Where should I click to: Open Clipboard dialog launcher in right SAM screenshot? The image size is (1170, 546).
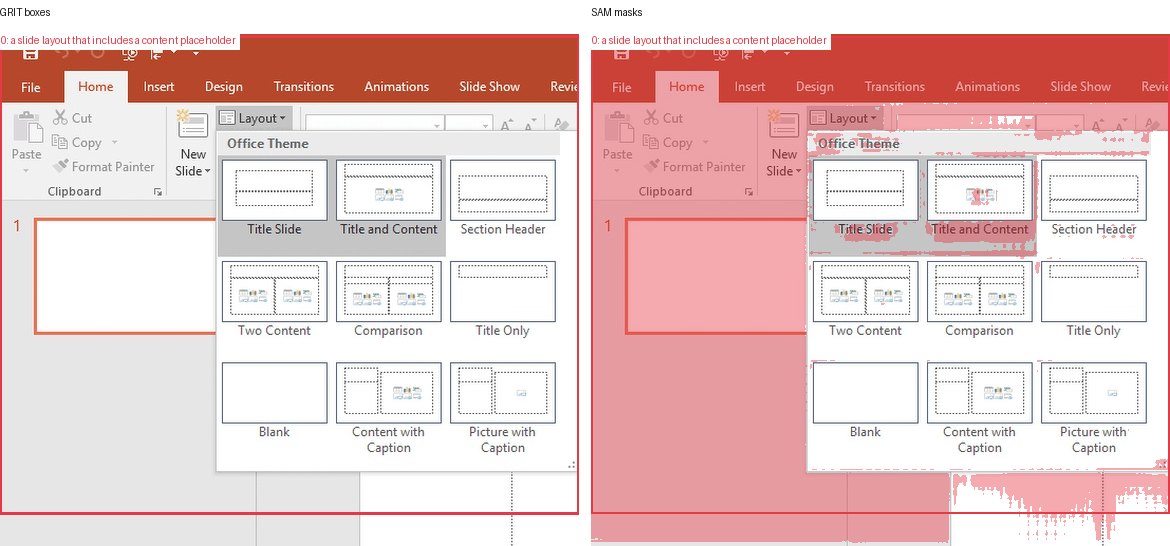(x=748, y=192)
